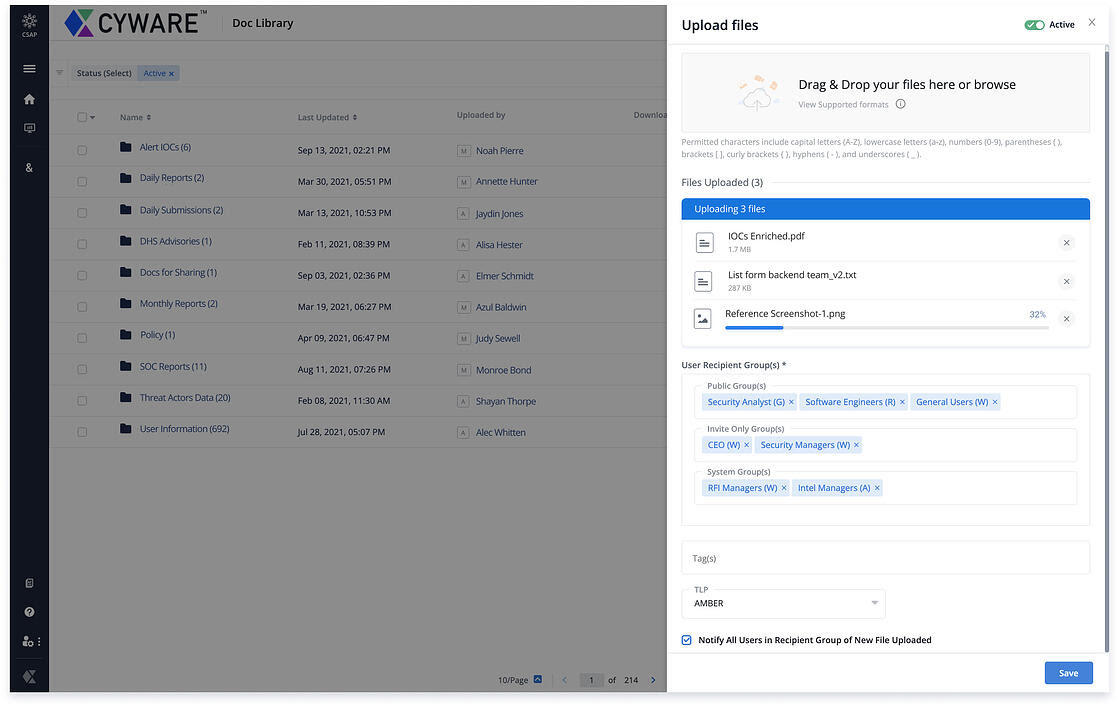This screenshot has width=1119, height=707.
Task: Click the Save button
Action: click(1068, 673)
